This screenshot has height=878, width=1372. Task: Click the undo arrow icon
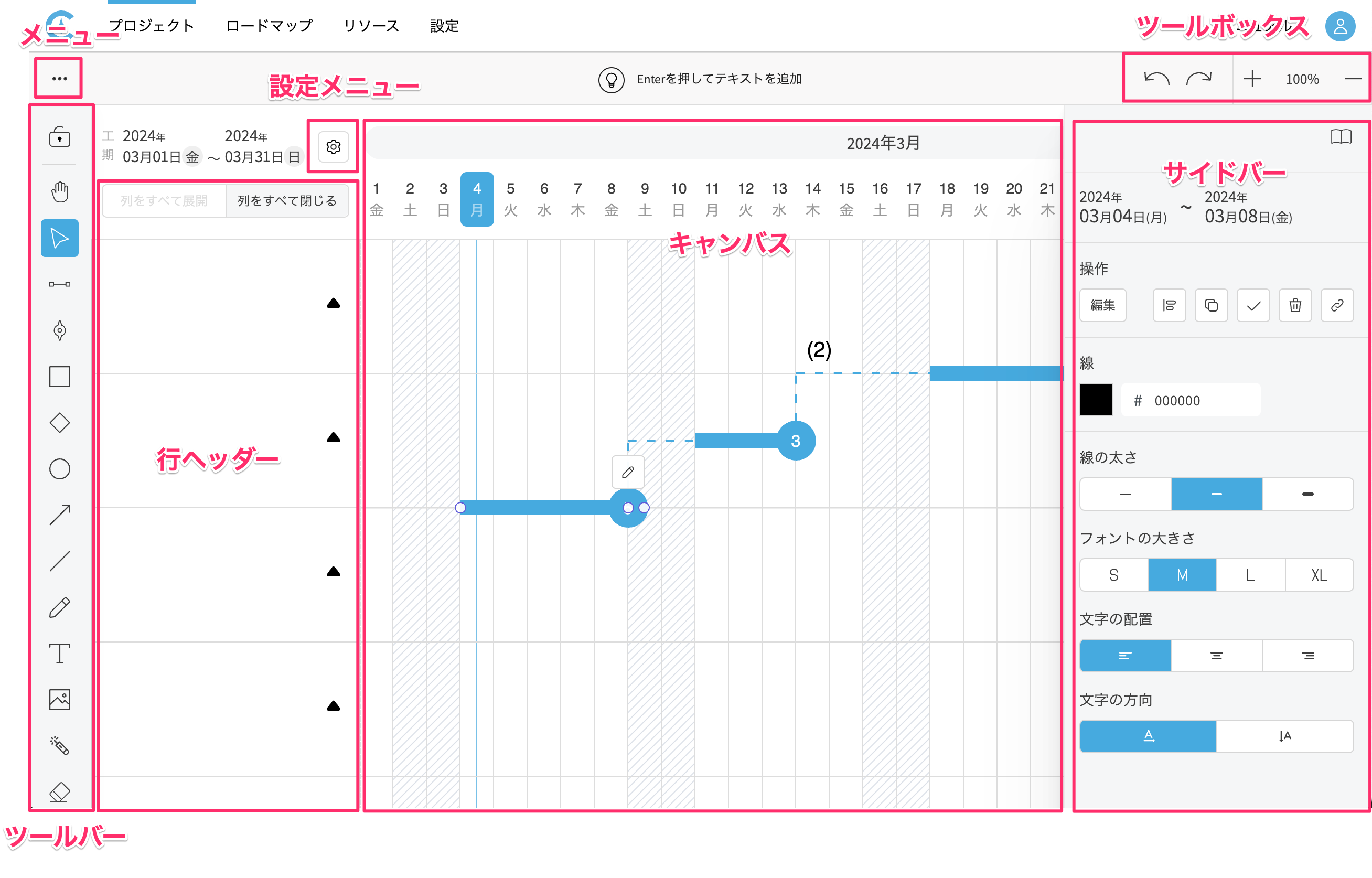coord(1156,79)
